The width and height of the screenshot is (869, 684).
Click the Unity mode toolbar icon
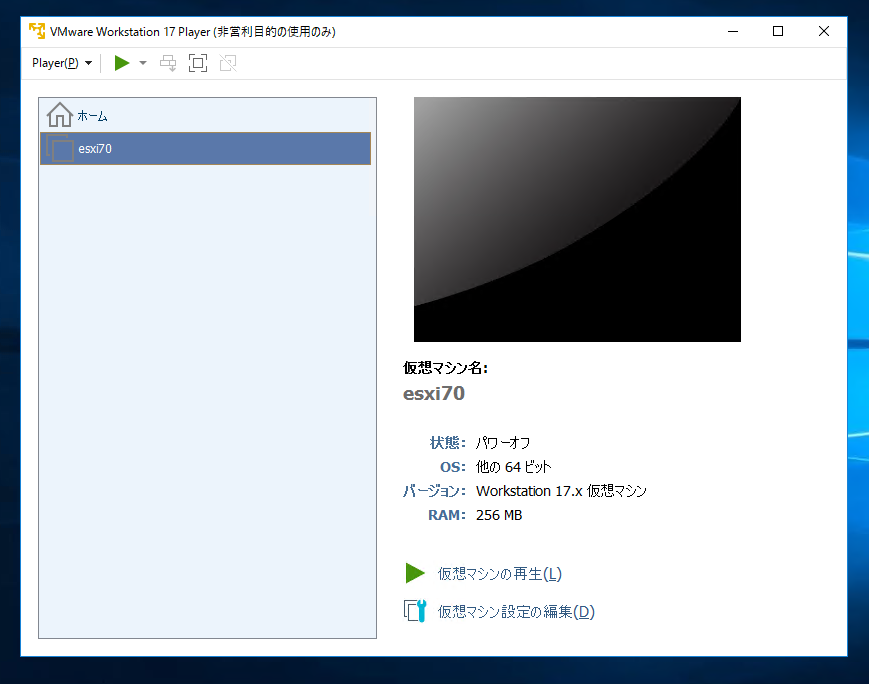tap(228, 63)
